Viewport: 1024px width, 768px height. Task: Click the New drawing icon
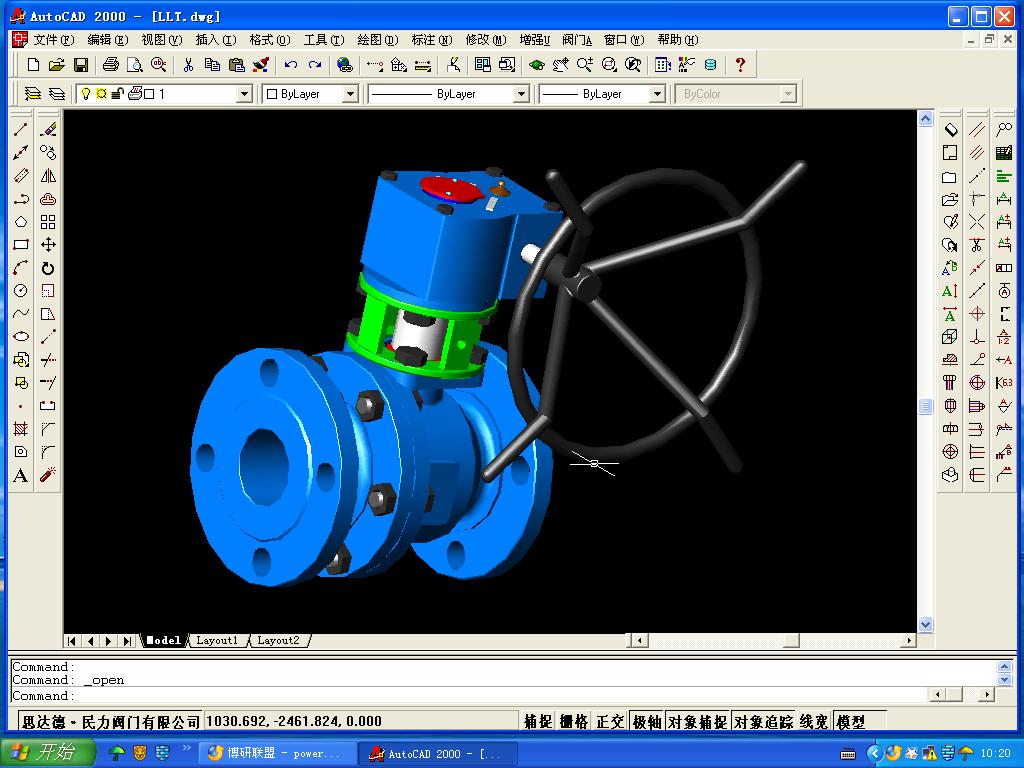33,65
